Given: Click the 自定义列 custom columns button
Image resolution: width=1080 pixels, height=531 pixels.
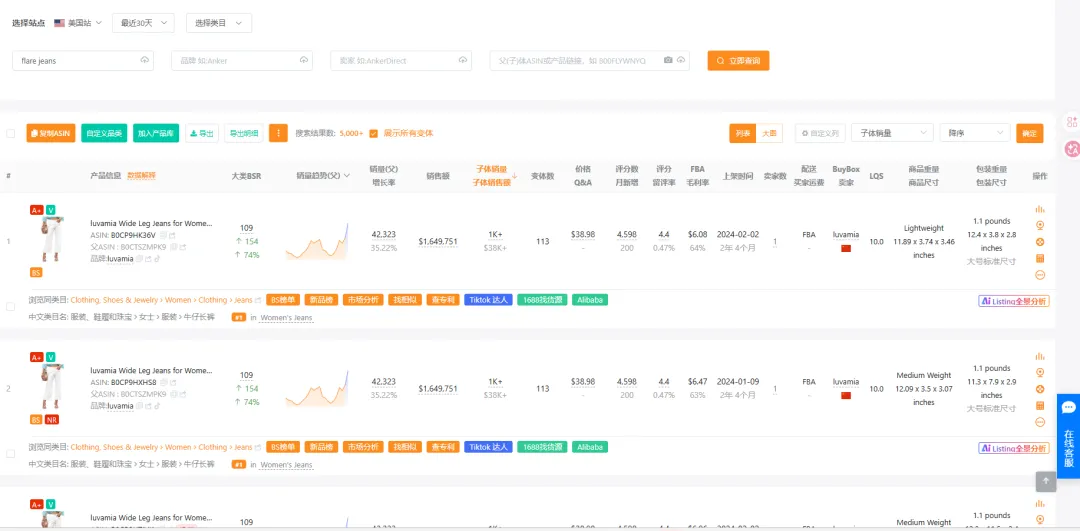Looking at the screenshot, I should point(820,134).
